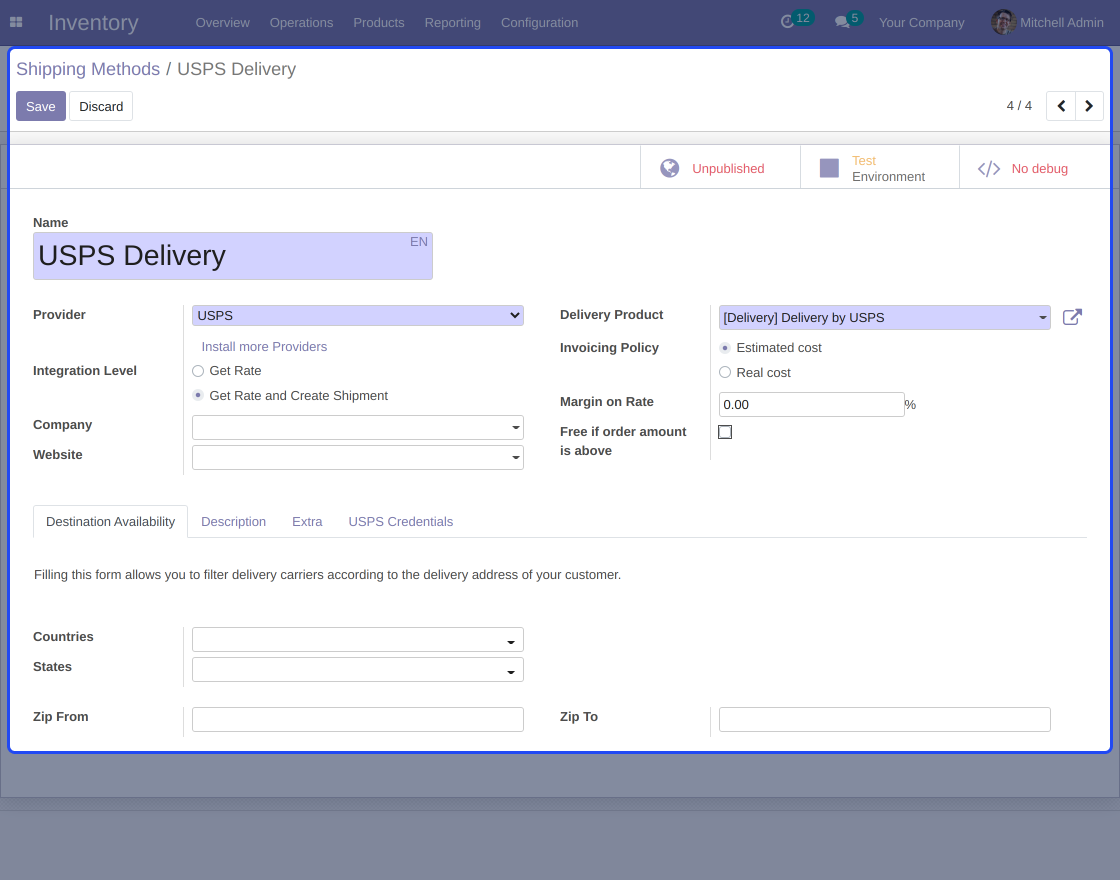
Task: Click the Margin on Rate field
Action: pyautogui.click(x=811, y=404)
